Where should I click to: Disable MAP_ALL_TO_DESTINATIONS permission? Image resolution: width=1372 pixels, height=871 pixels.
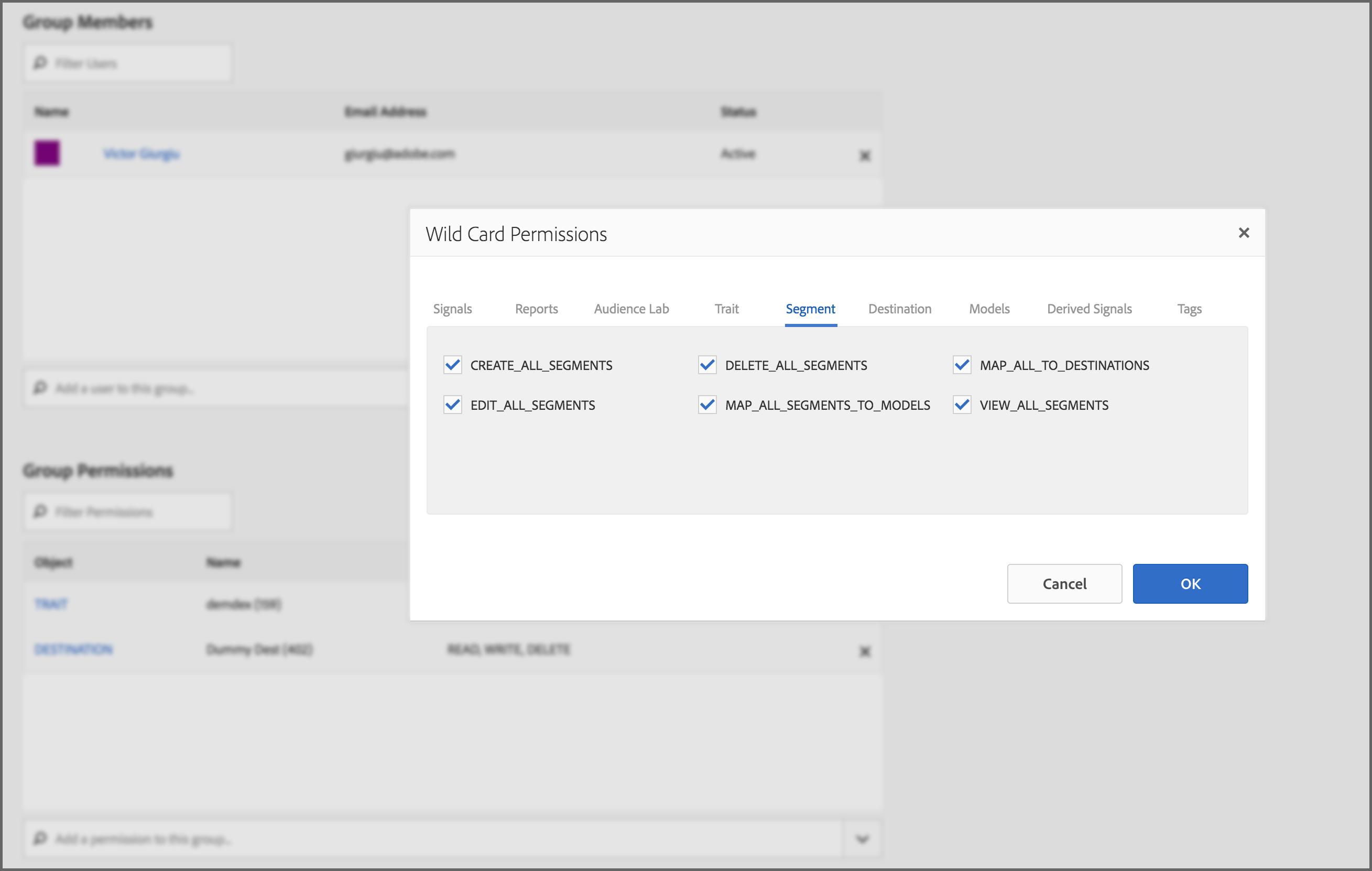962,365
